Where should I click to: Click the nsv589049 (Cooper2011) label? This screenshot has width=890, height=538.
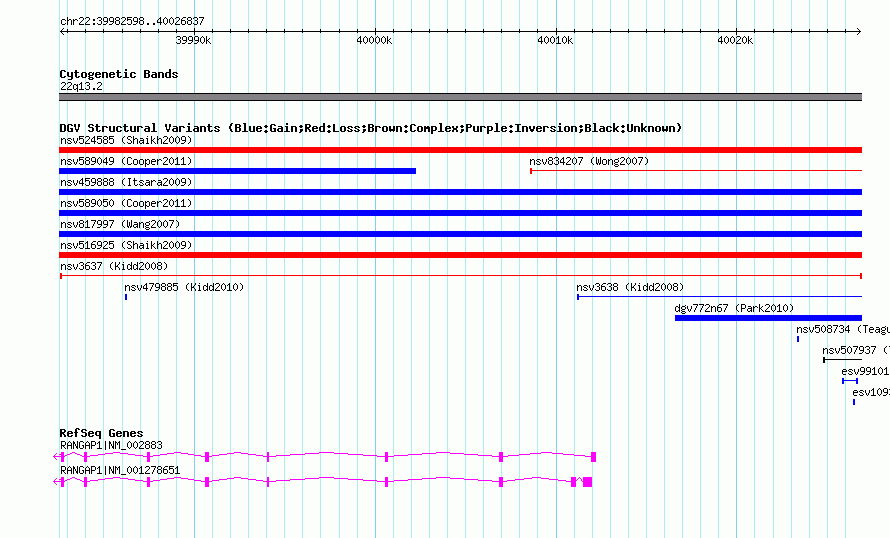coord(126,161)
